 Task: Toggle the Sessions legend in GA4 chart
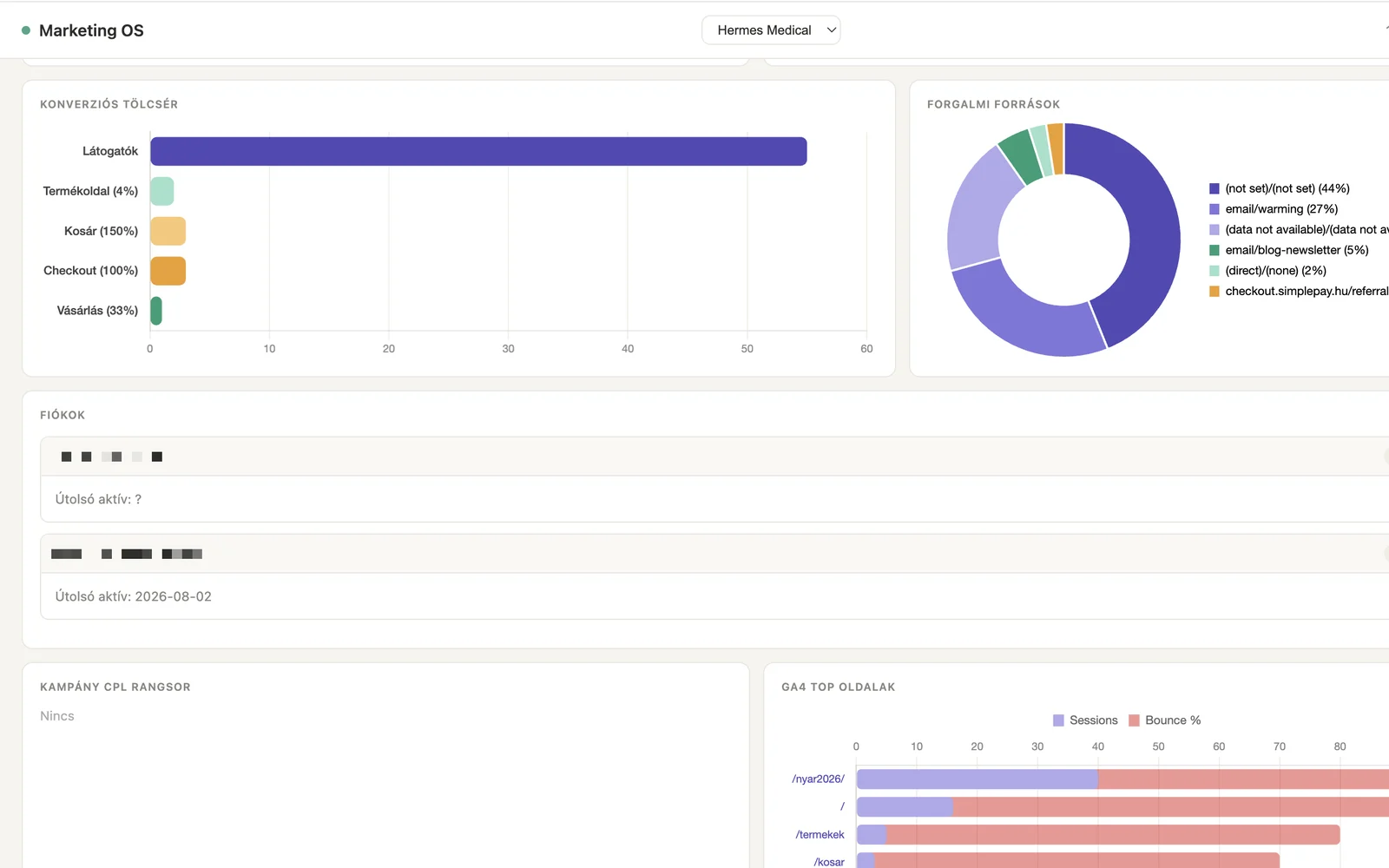pos(1085,720)
